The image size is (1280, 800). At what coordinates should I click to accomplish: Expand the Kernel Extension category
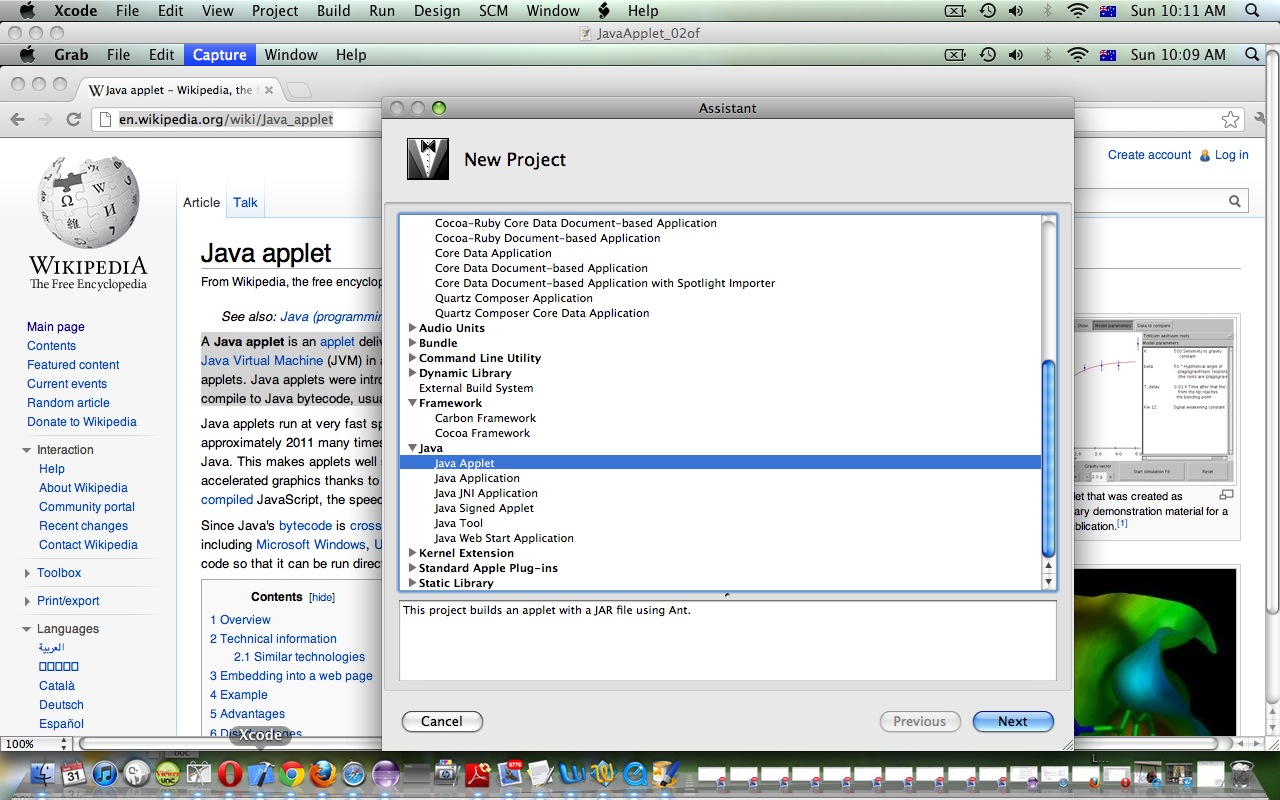(412, 553)
